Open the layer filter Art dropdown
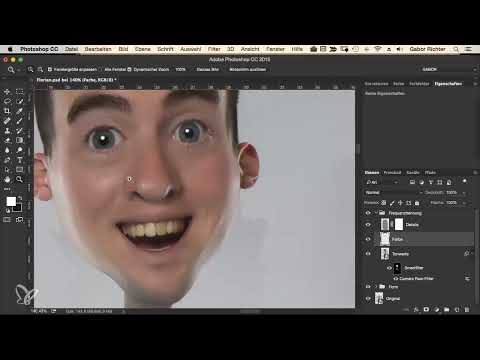The height and width of the screenshot is (360, 480). (382, 182)
